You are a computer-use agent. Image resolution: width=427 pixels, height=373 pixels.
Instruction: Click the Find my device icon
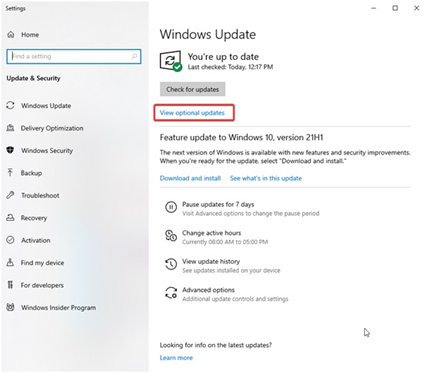point(10,262)
